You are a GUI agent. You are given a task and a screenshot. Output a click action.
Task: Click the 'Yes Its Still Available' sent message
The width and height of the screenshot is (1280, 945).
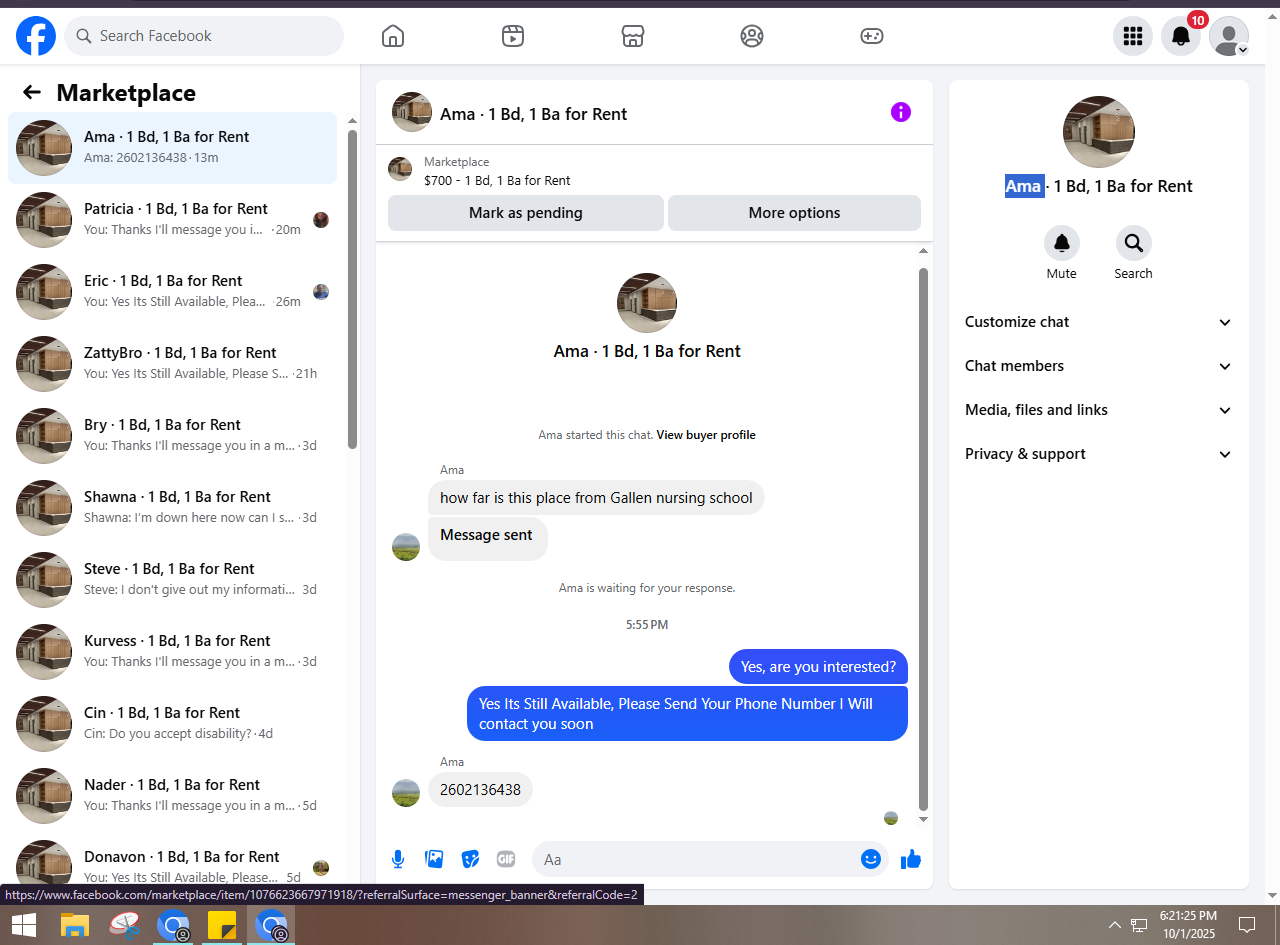click(x=687, y=714)
